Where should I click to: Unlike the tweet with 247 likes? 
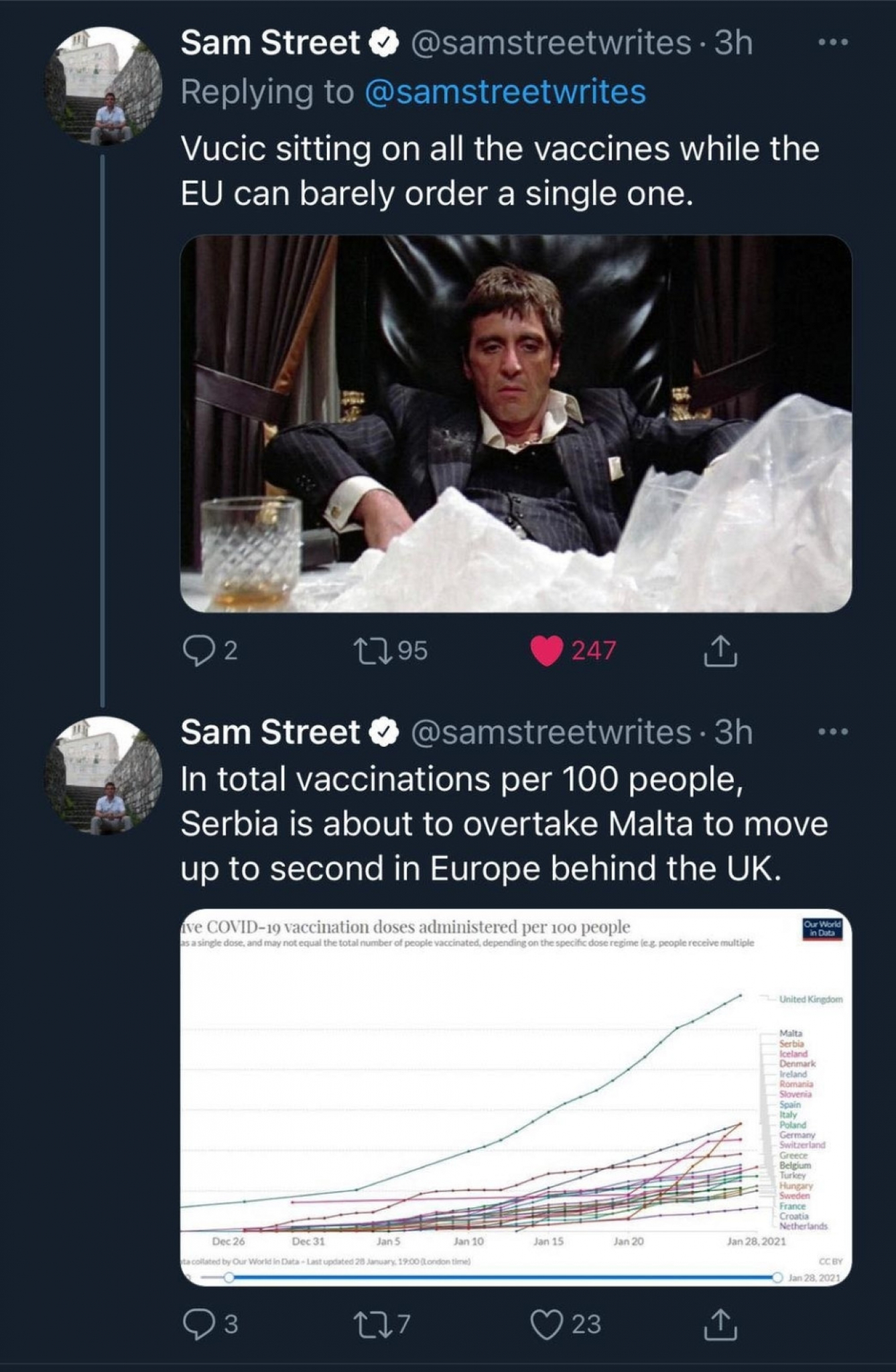546,651
